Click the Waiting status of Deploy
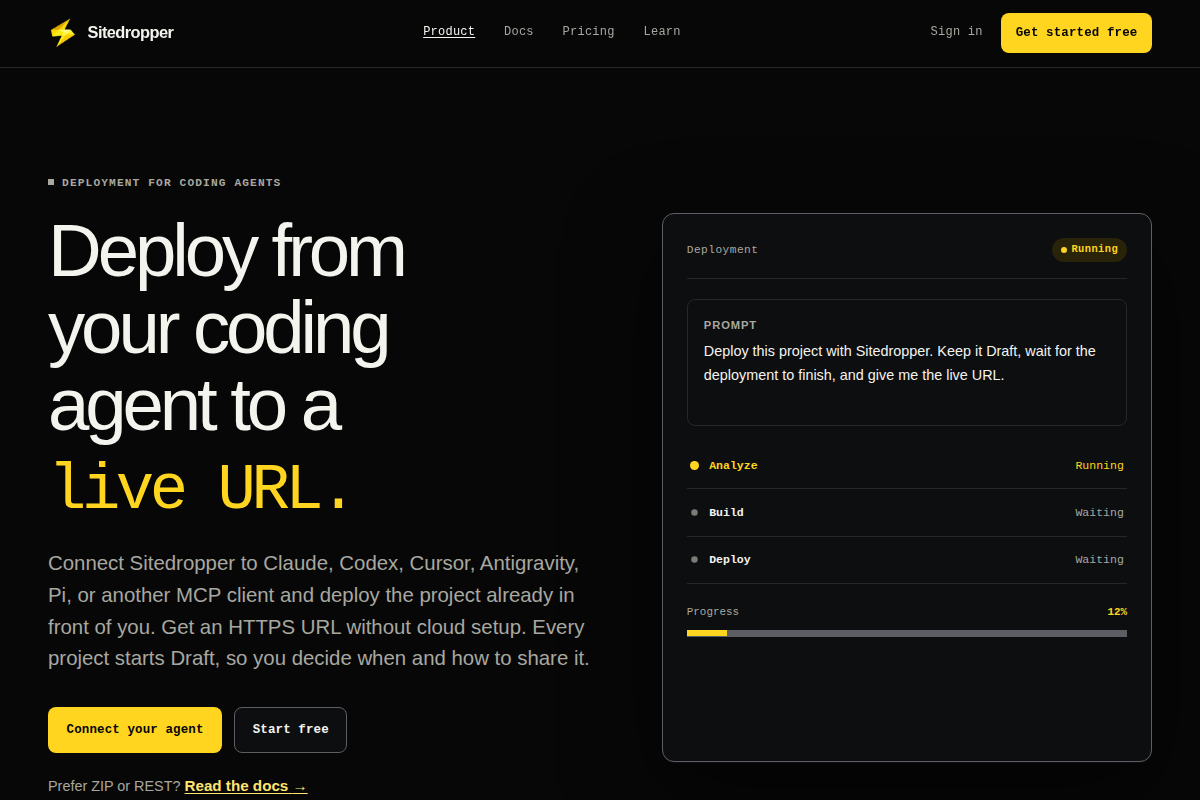Image resolution: width=1200 pixels, height=800 pixels. click(1099, 560)
